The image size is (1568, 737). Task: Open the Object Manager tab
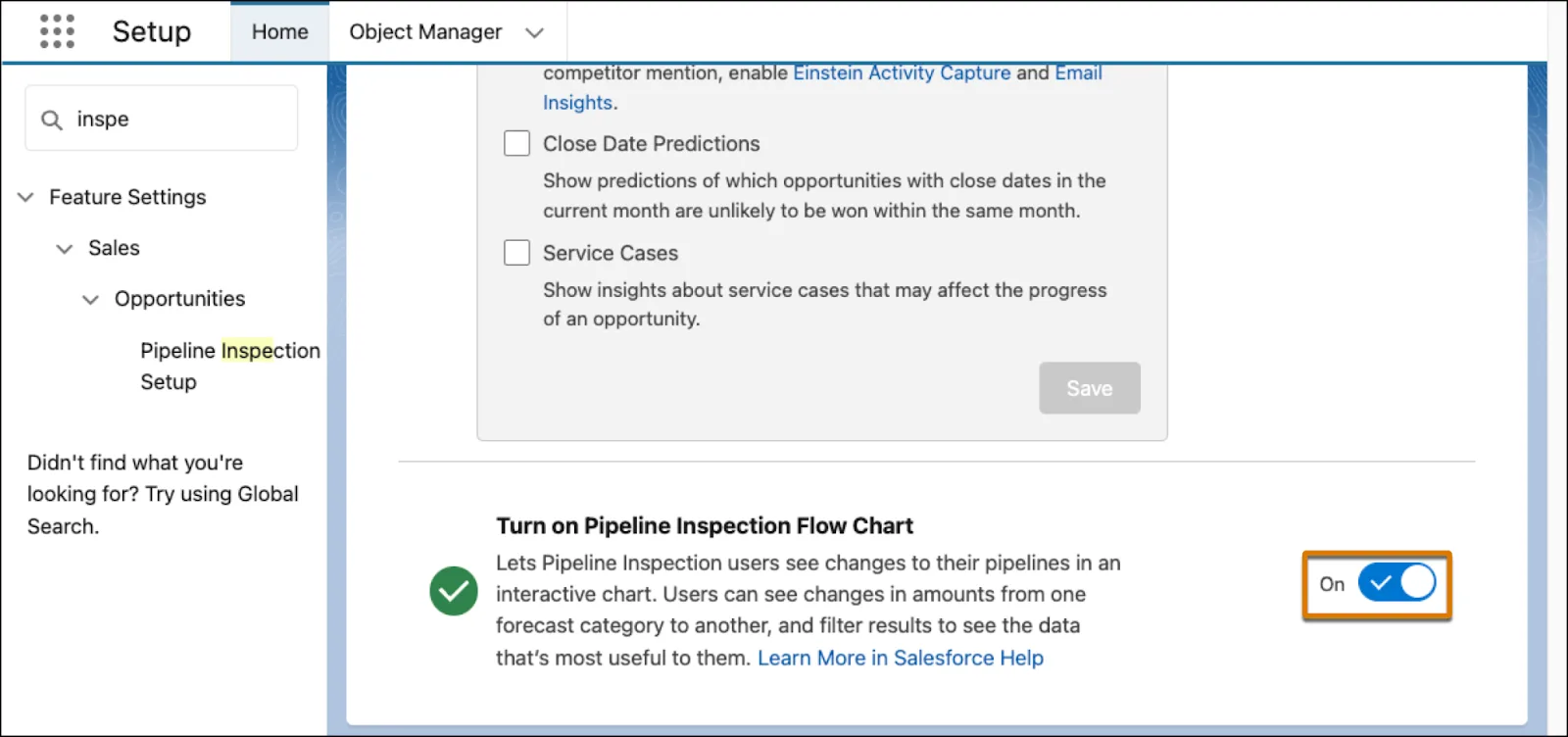pyautogui.click(x=425, y=31)
